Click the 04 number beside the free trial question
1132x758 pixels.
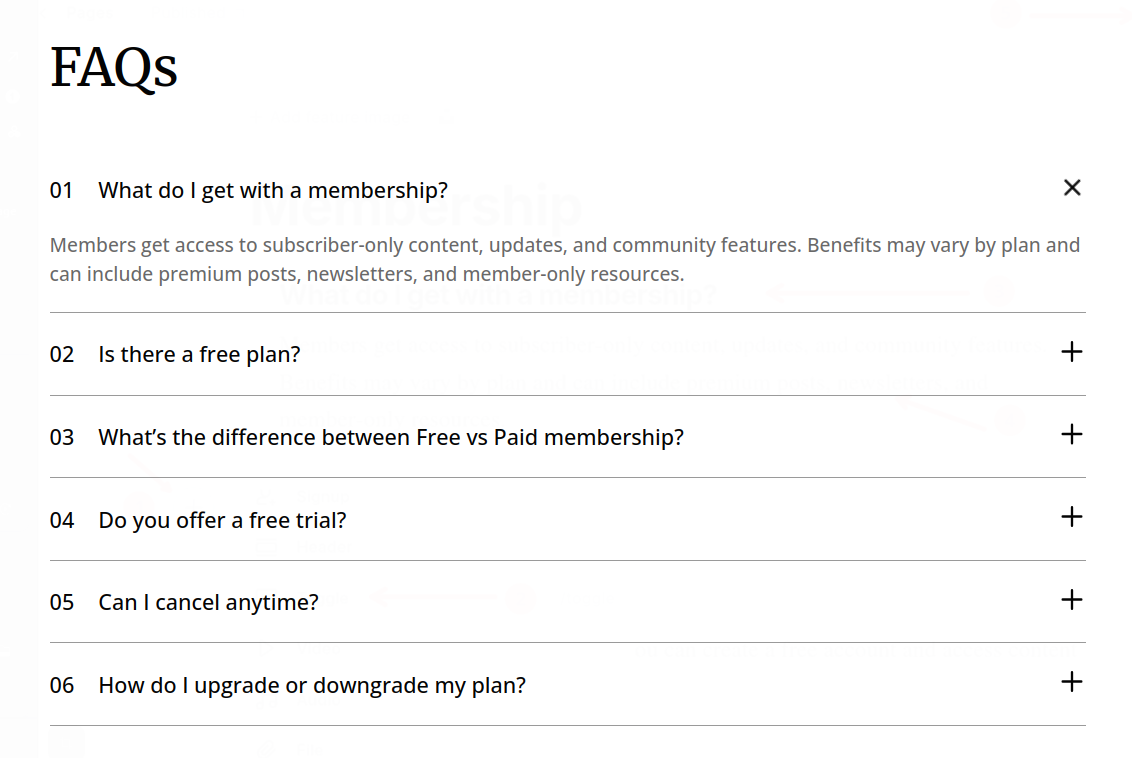tap(62, 520)
